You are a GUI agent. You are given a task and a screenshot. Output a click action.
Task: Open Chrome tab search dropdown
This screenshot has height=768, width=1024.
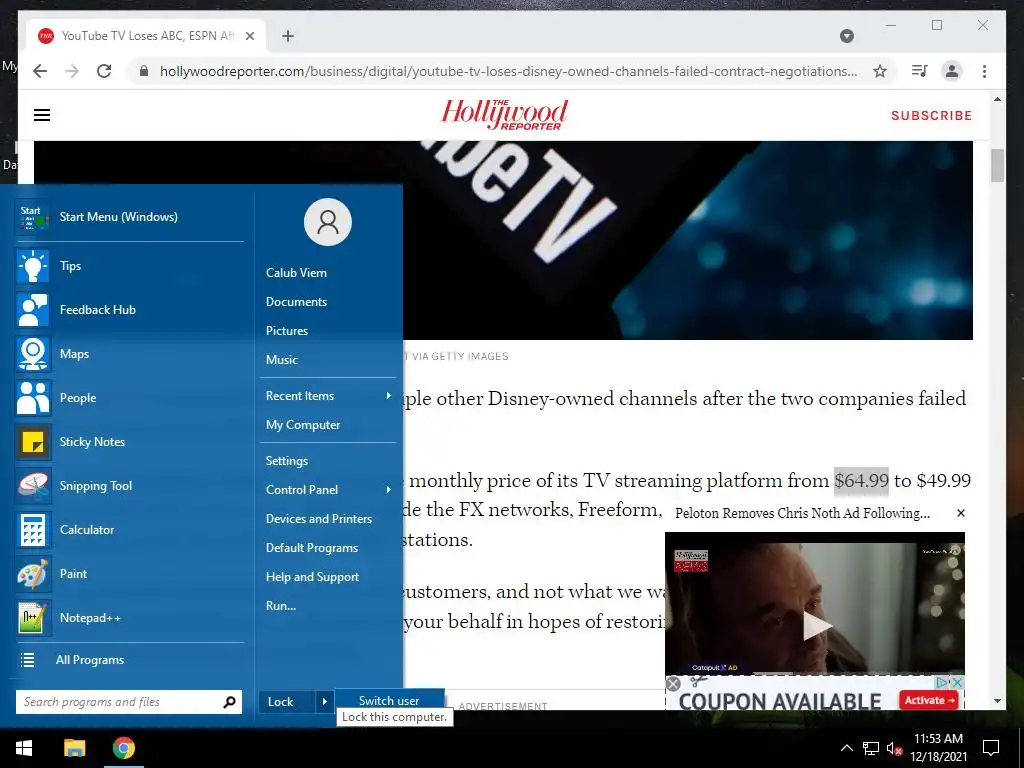coord(847,36)
